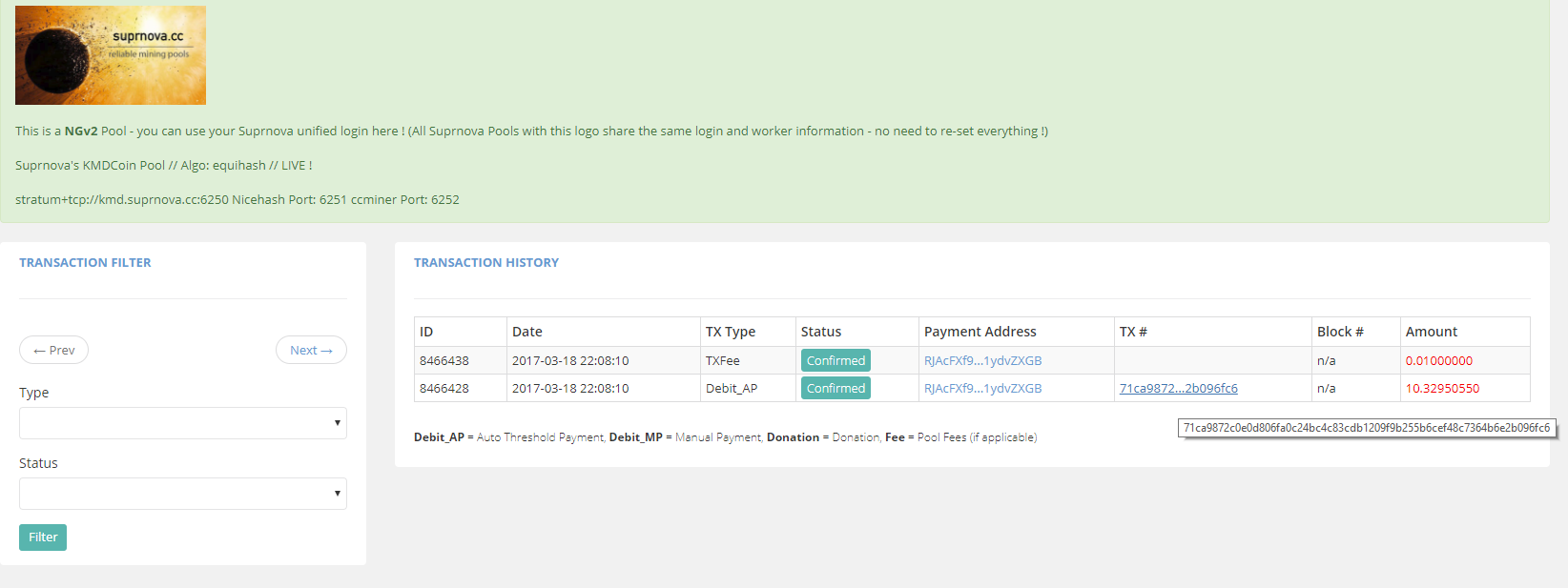Go to previous page with Prev button
Screen dimensions: 1568x588
[x=53, y=350]
